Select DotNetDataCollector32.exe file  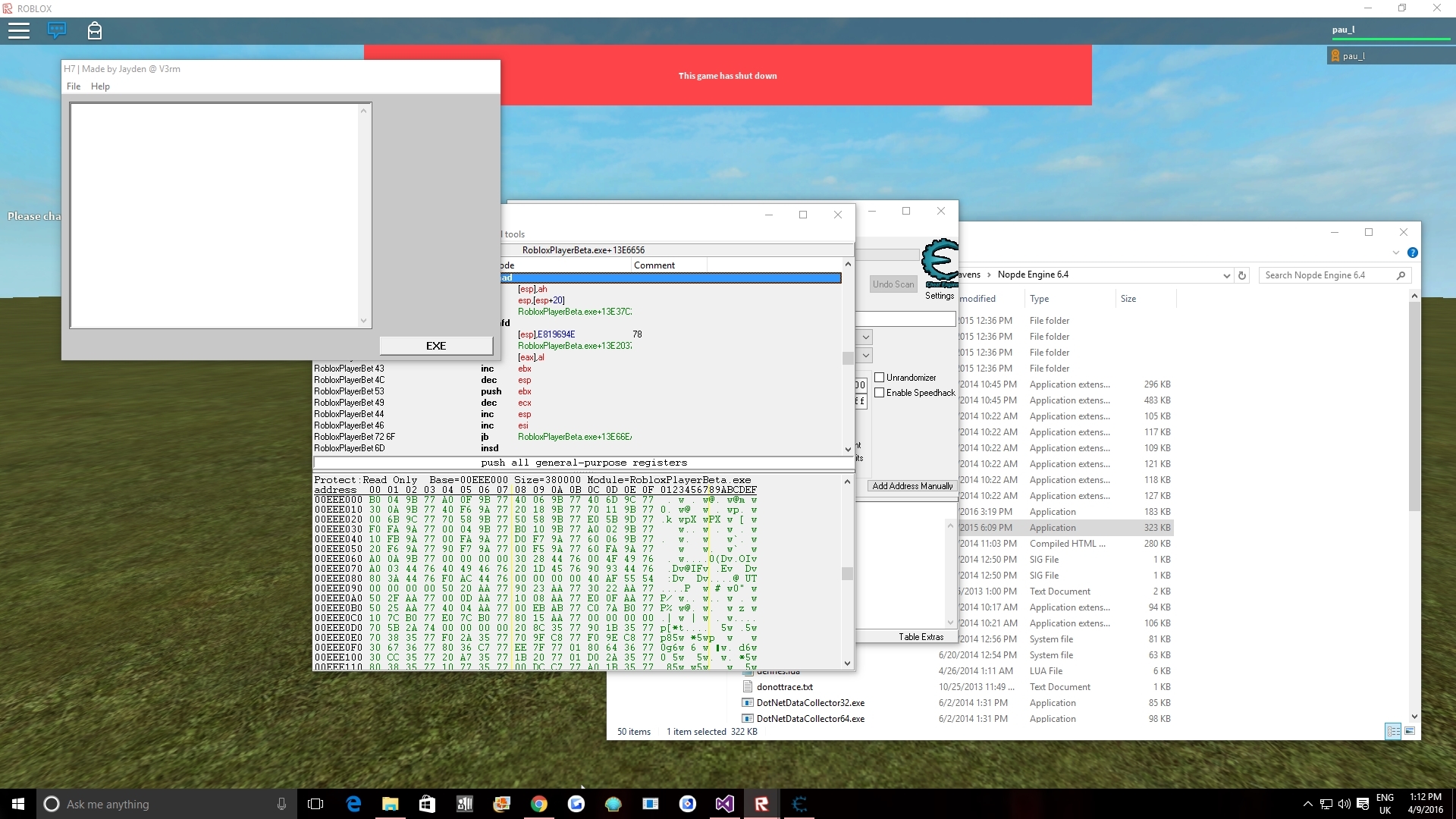click(x=810, y=703)
